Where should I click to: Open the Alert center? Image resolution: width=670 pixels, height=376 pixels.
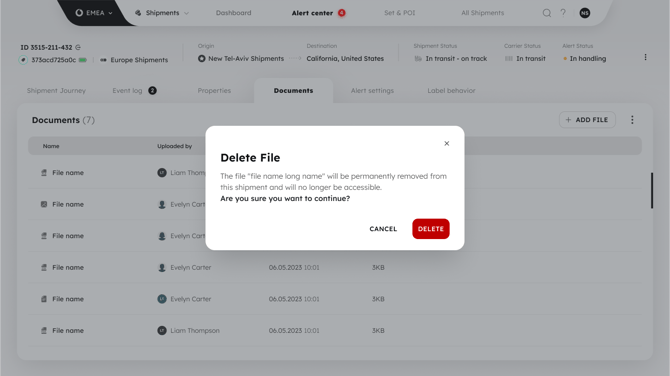(x=312, y=13)
